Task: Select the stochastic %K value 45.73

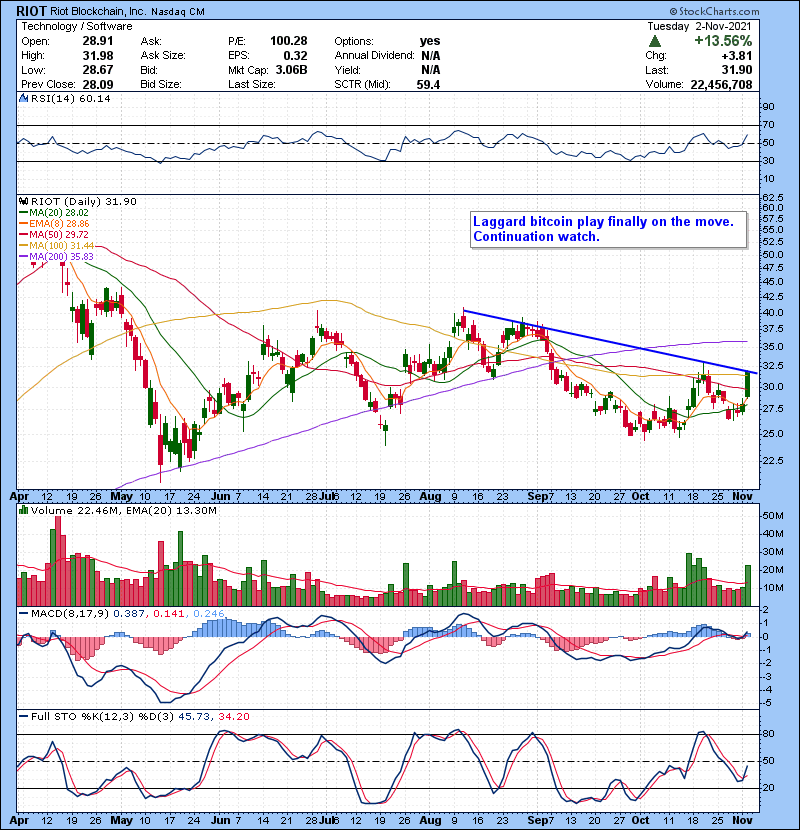Action: [194, 716]
